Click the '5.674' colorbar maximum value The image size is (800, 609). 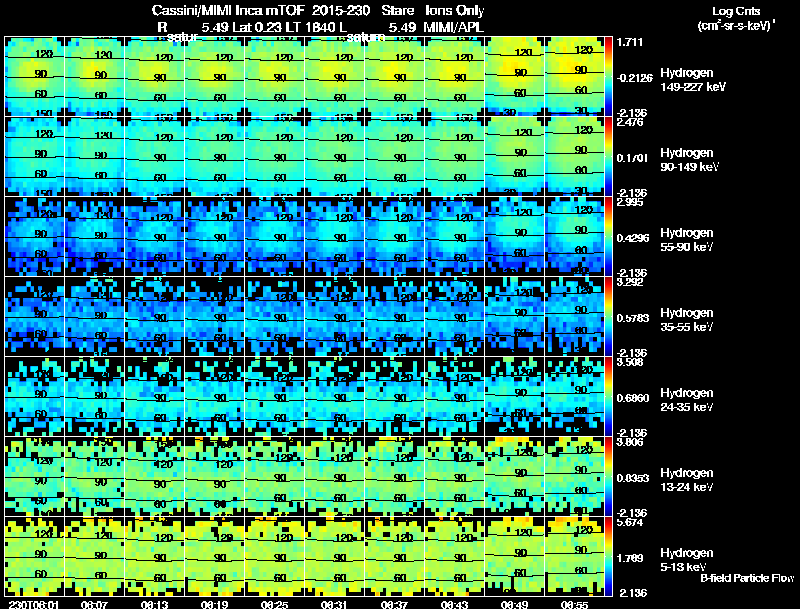click(x=630, y=522)
